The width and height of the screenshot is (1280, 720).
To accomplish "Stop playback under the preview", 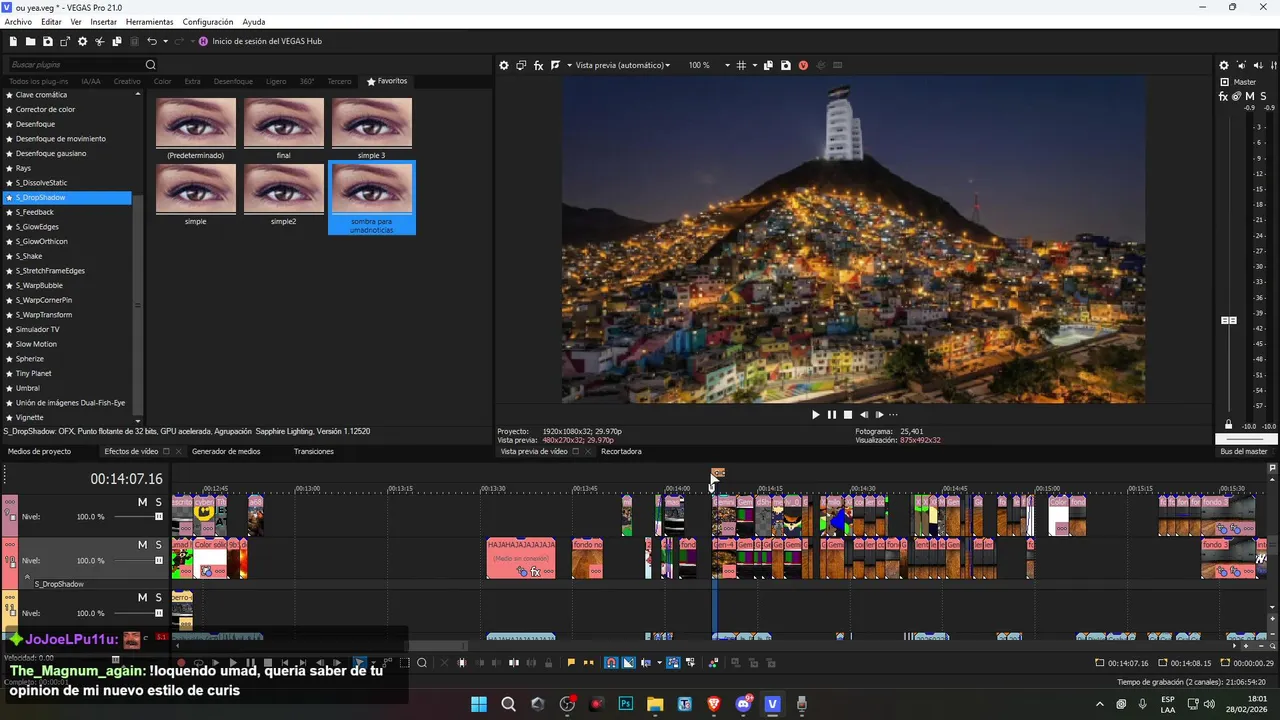I will [848, 415].
